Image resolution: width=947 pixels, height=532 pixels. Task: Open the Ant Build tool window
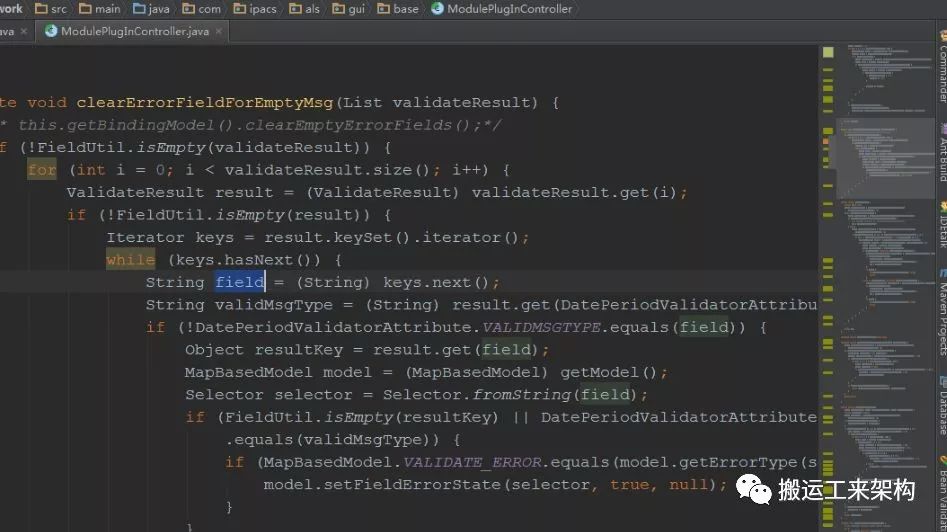pyautogui.click(x=942, y=153)
